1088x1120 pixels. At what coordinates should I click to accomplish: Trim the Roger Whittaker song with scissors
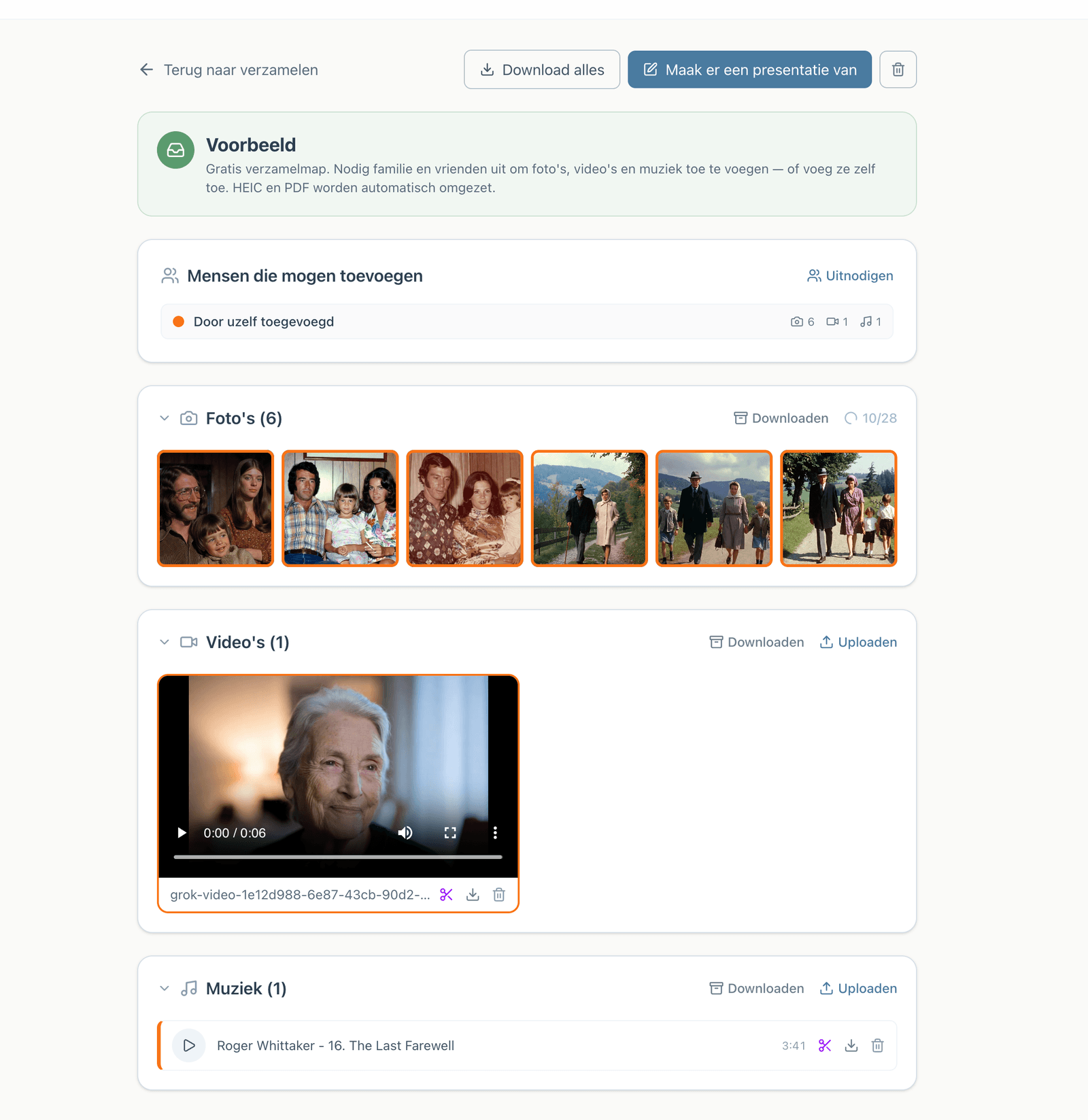825,1046
